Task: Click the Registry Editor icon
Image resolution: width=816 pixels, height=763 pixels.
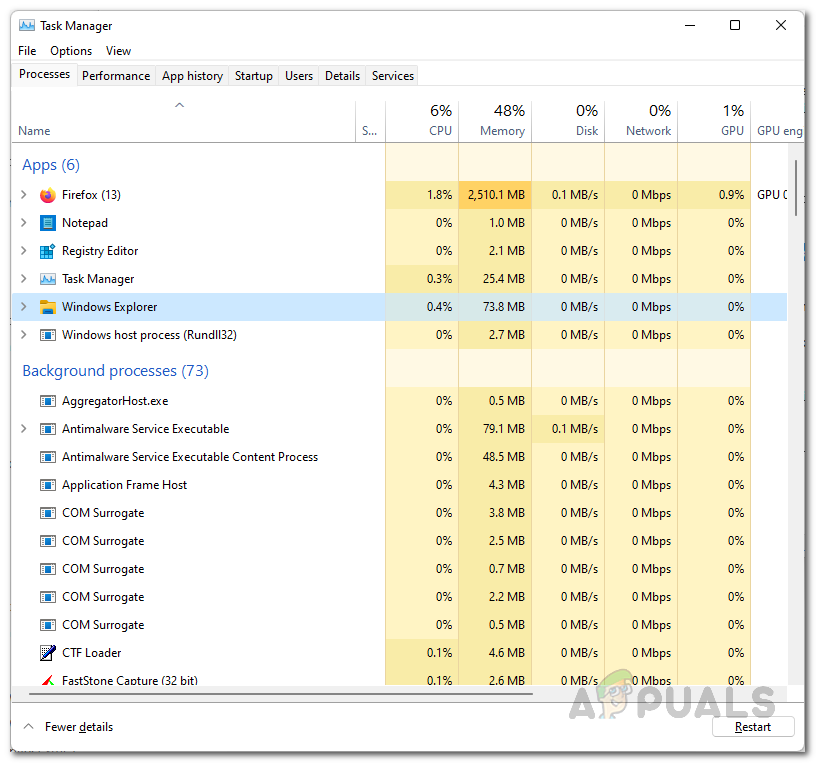Action: 47,251
